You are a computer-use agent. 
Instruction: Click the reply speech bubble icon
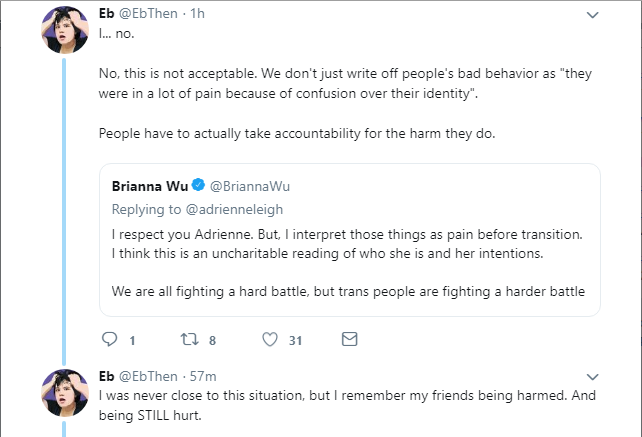click(x=109, y=339)
